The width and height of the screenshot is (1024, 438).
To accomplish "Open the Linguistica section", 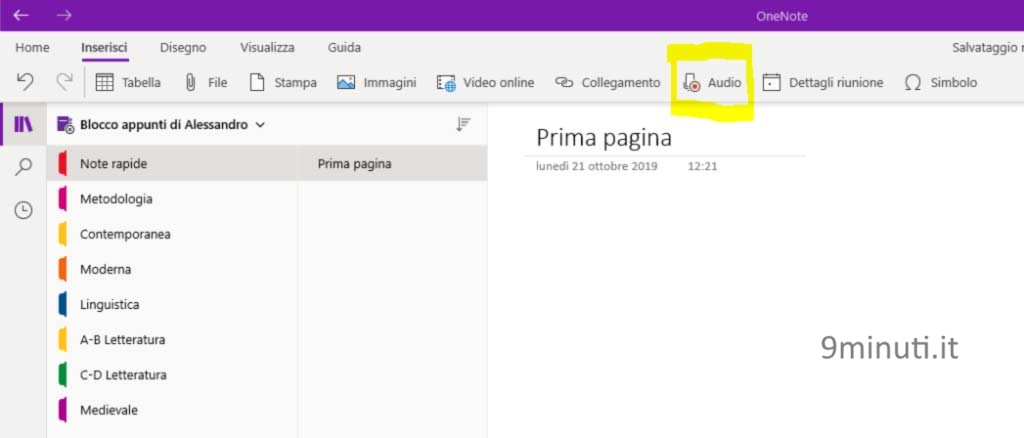I will (x=172, y=304).
